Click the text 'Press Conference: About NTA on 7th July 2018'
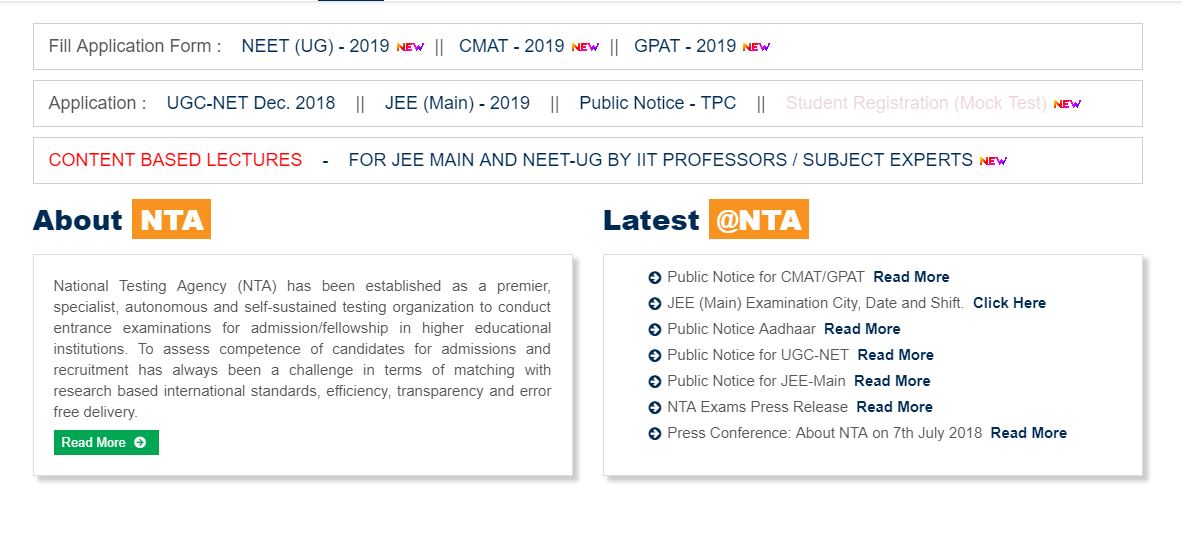Image resolution: width=1182 pixels, height=543 pixels. pyautogui.click(x=825, y=433)
